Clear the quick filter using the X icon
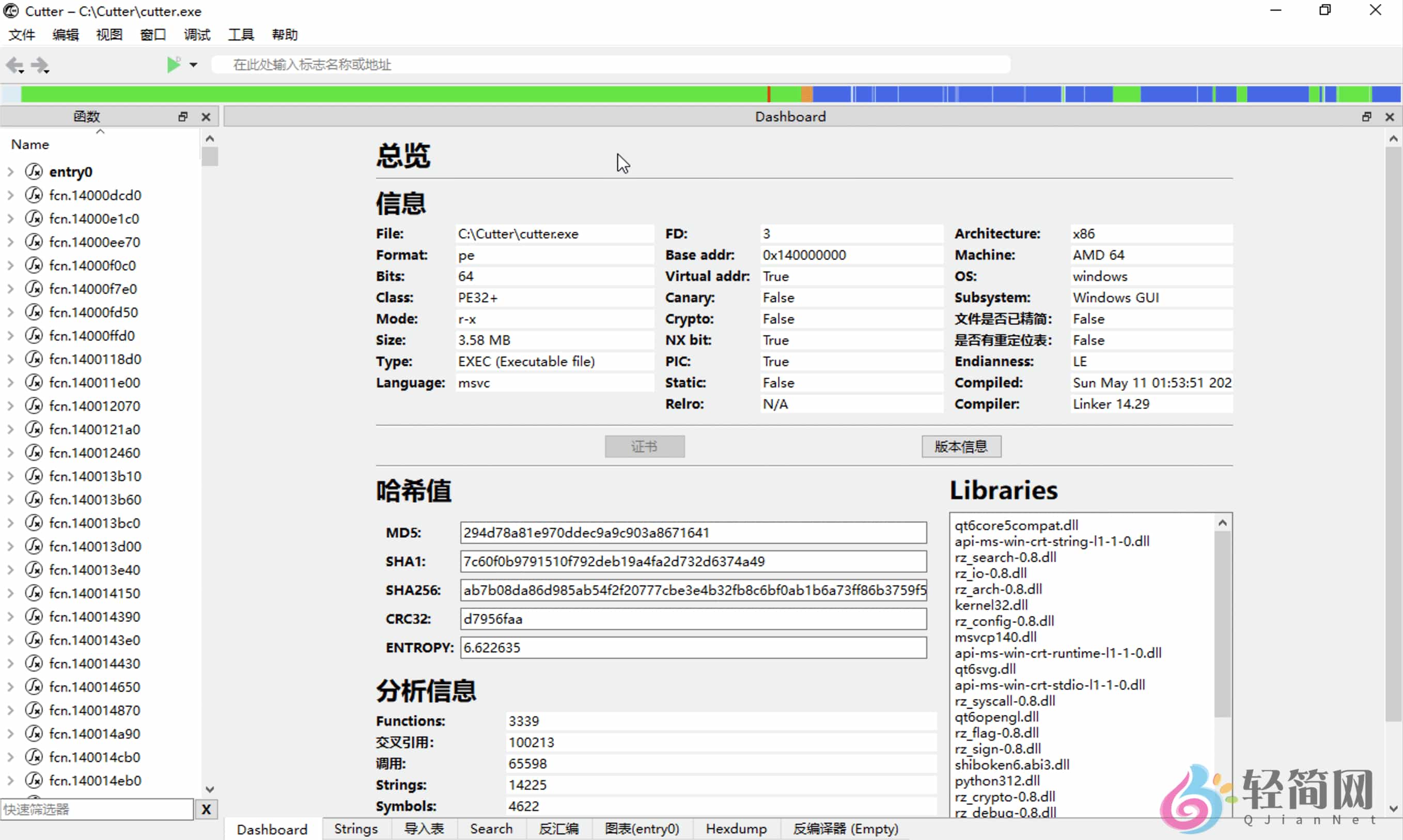Viewport: 1403px width, 840px height. point(206,810)
